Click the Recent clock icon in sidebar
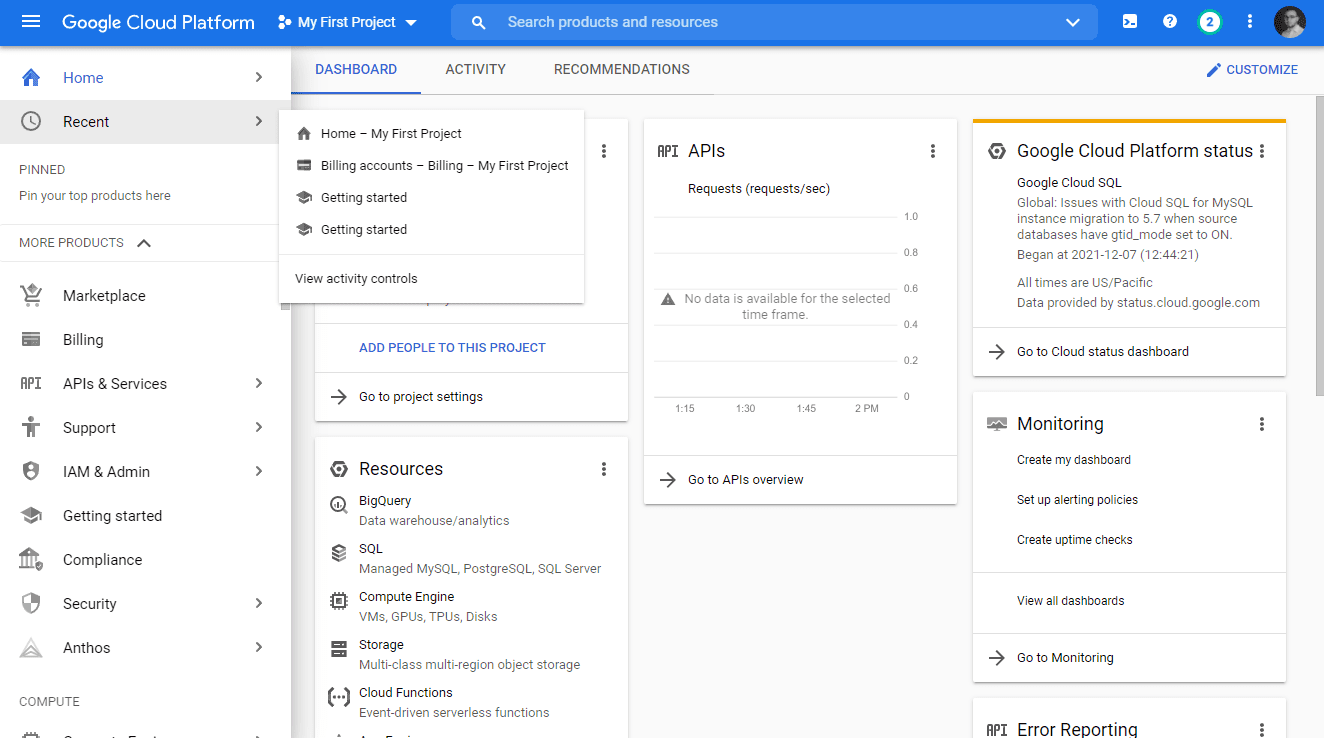Screen dimensions: 1324x738 [x=31, y=121]
